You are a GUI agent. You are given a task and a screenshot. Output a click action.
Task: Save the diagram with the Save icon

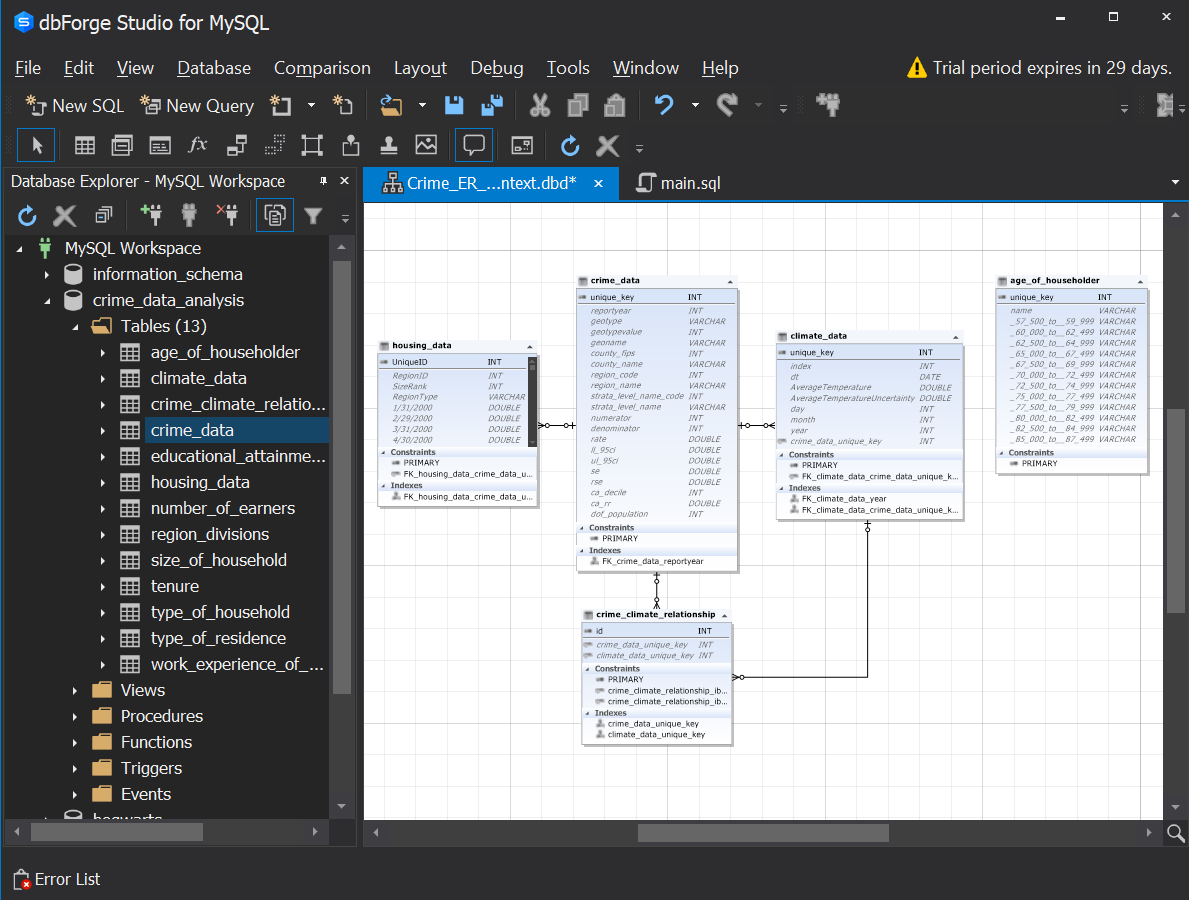[454, 105]
